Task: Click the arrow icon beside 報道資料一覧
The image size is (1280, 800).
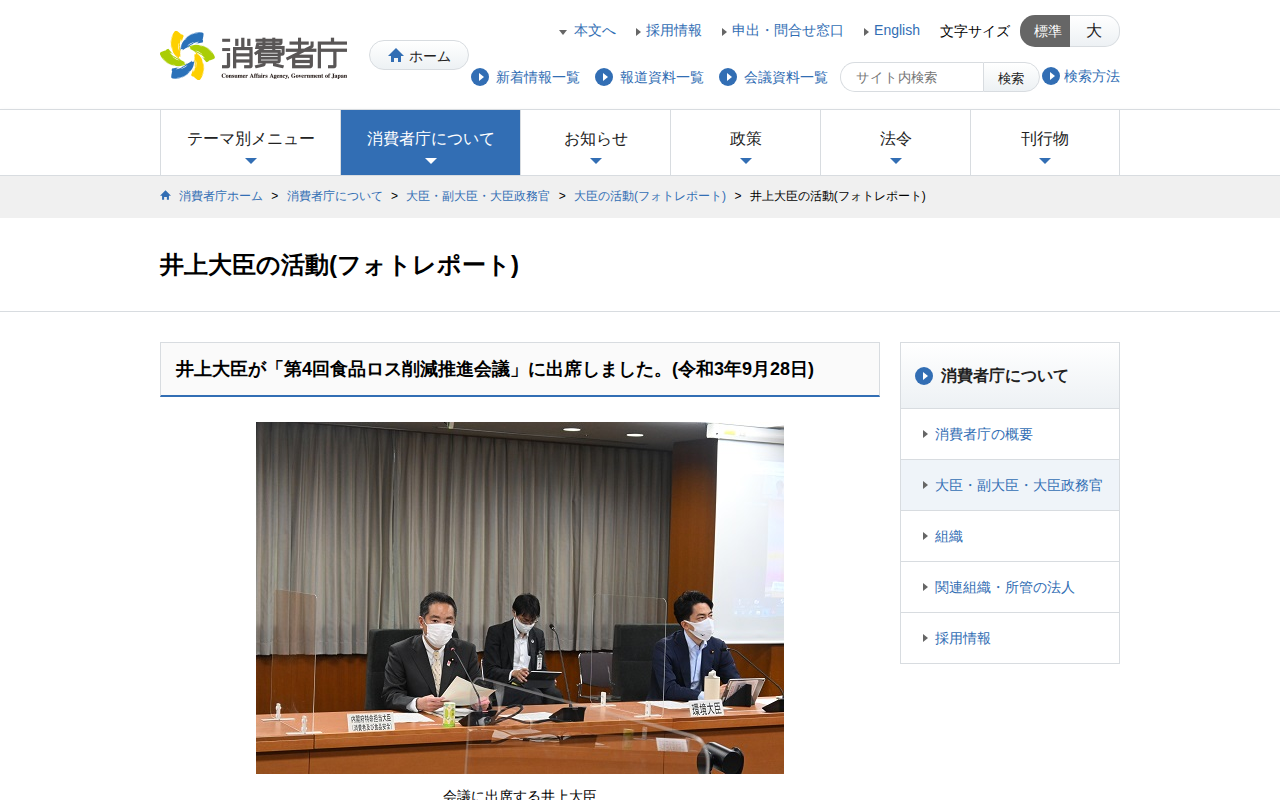Action: (604, 77)
